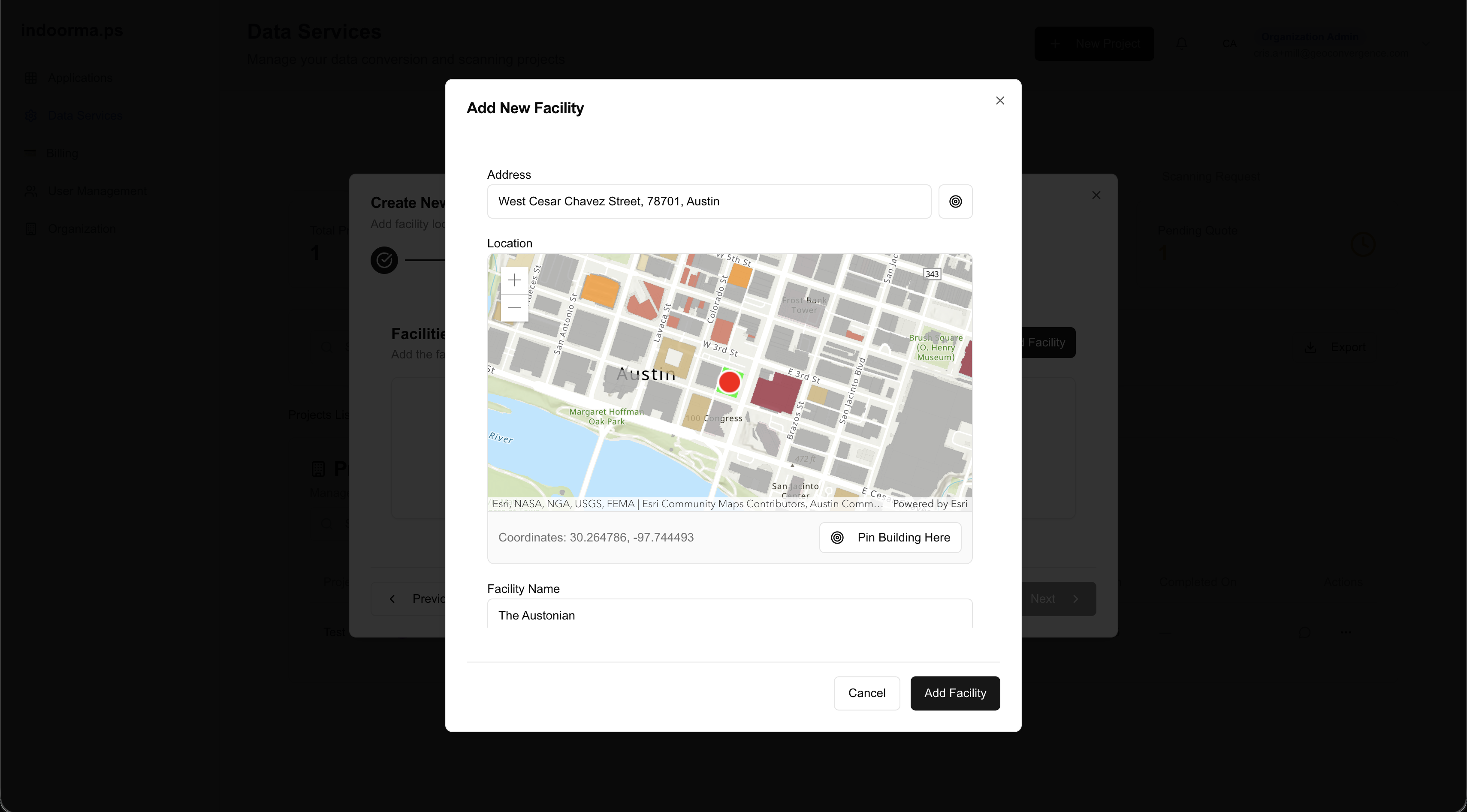
Task: Zoom out on the location map
Action: coord(514,308)
